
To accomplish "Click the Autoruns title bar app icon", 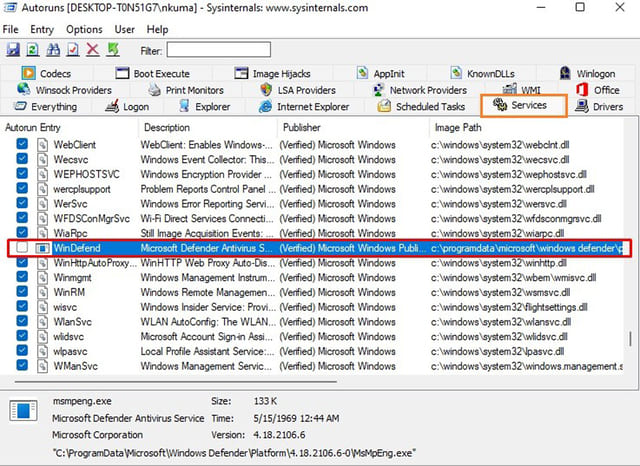I will 10,7.
